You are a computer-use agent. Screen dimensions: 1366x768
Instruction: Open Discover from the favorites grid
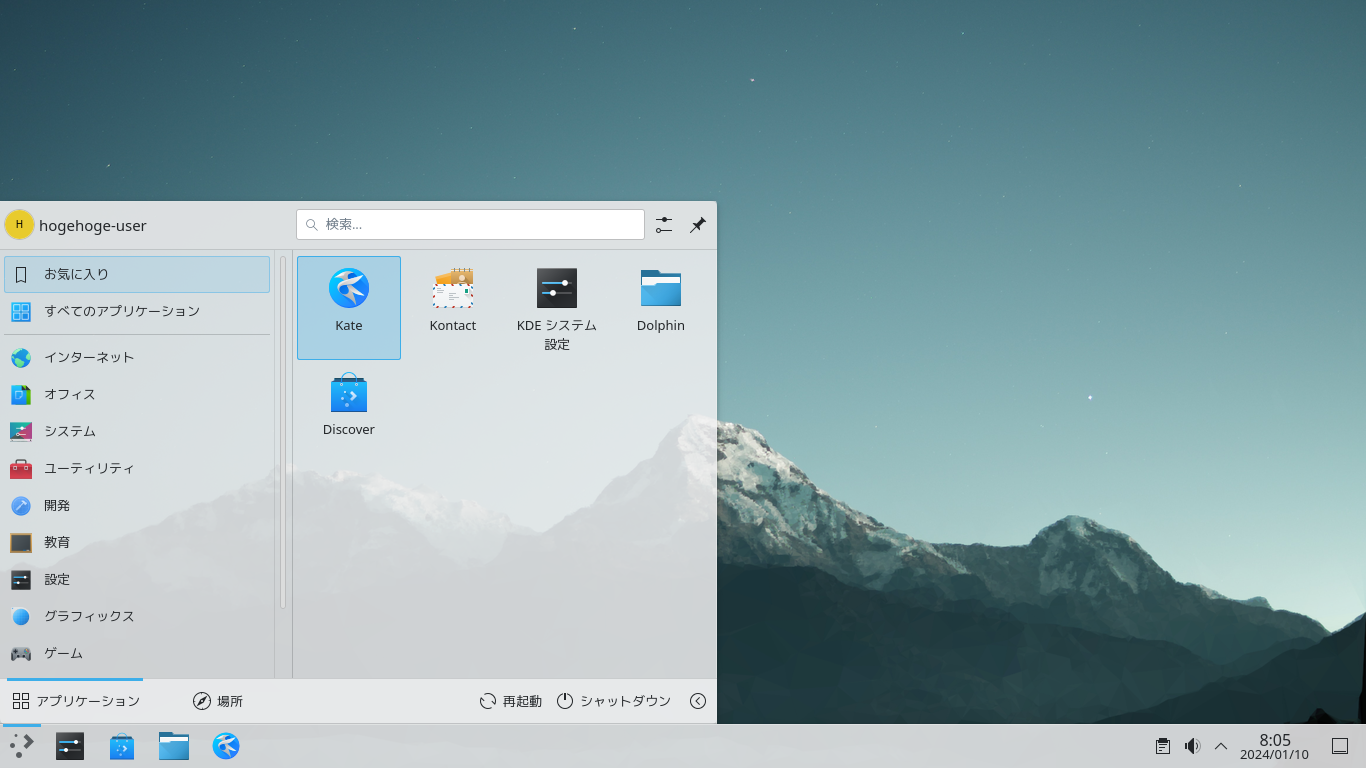(x=349, y=412)
